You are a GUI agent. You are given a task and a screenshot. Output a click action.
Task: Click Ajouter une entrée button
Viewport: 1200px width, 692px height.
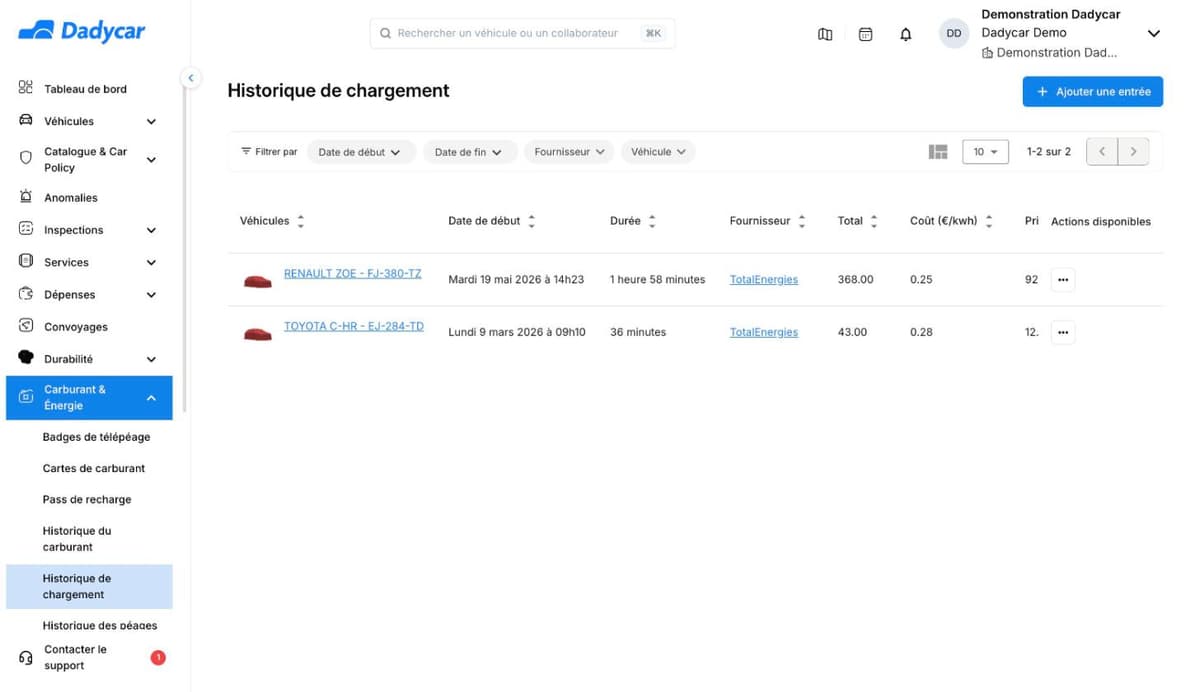point(1092,92)
